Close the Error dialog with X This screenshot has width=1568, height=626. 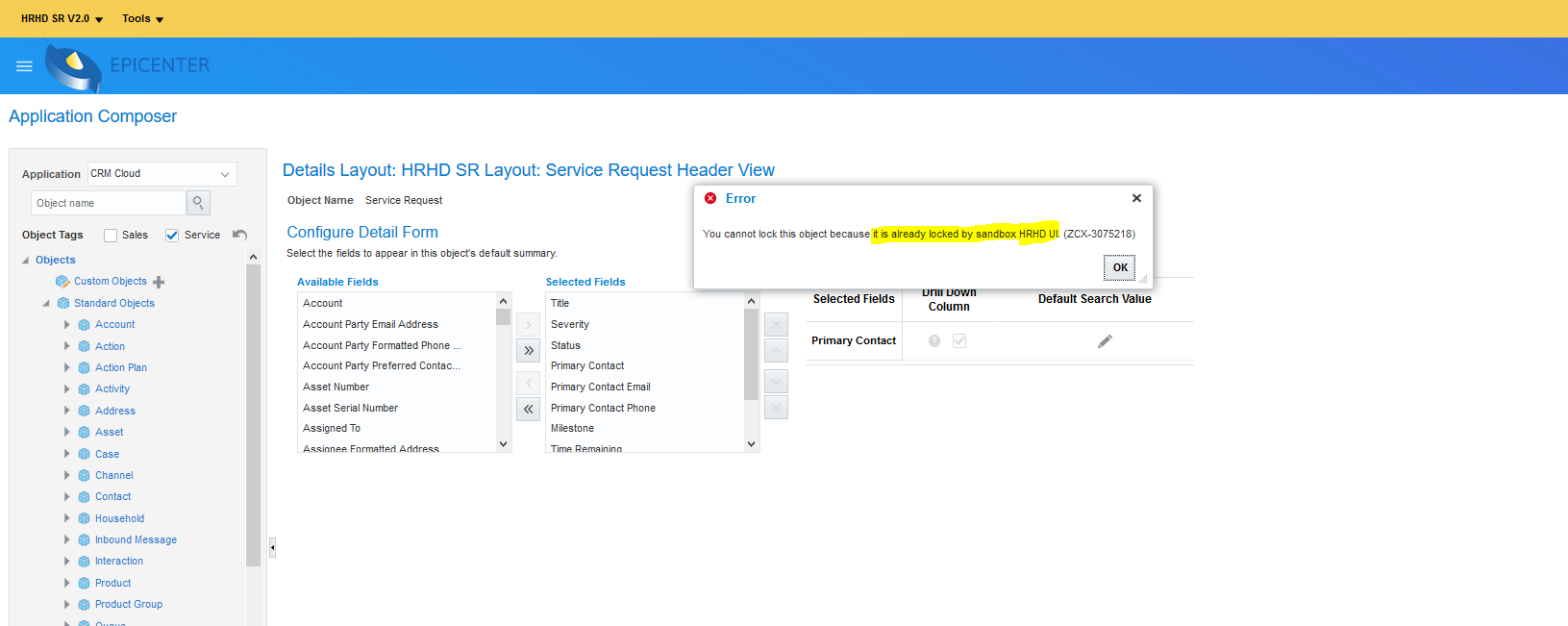pyautogui.click(x=1136, y=198)
